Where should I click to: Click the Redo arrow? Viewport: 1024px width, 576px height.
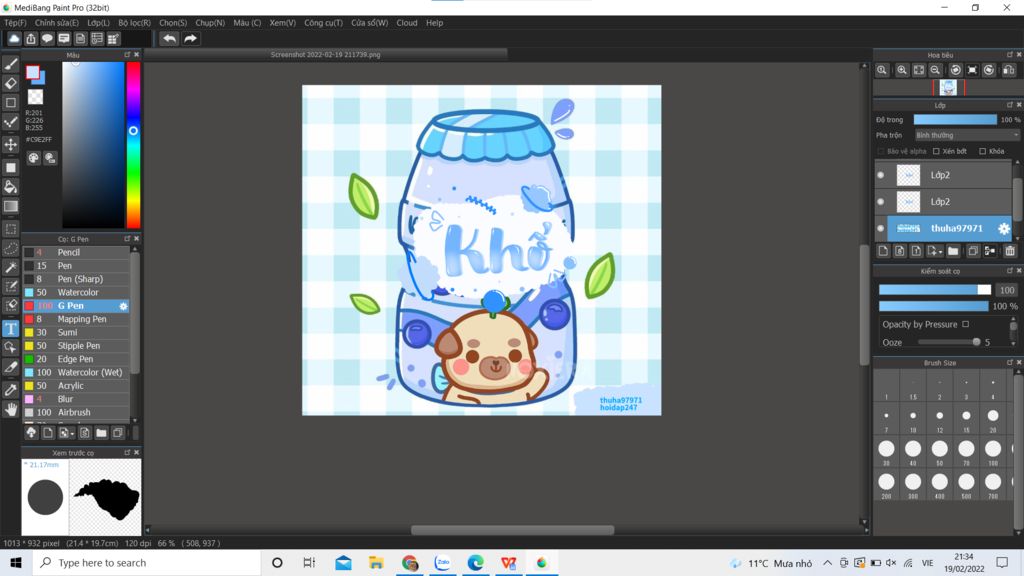(190, 39)
